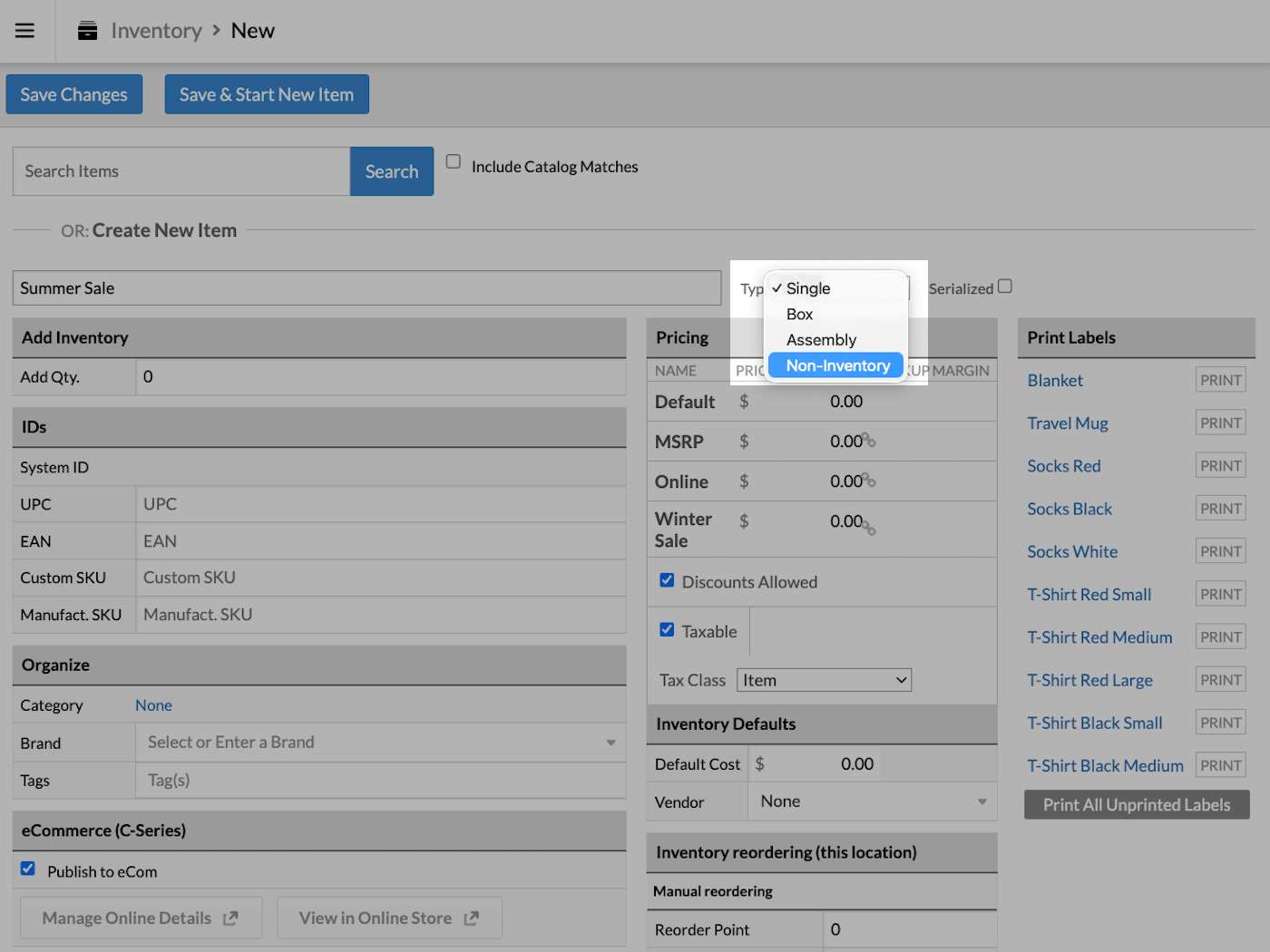
Task: Click the MSRP price value field
Action: point(809,442)
